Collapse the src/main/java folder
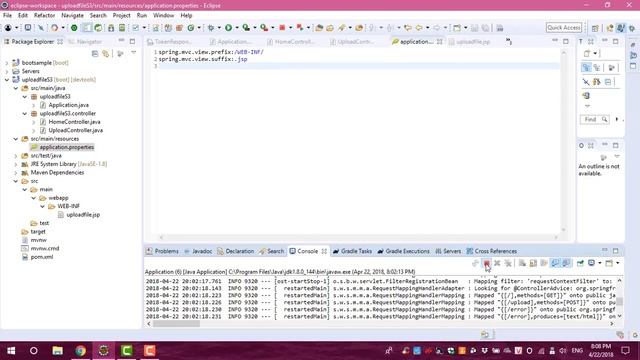This screenshot has width=640, height=360. pos(16,88)
